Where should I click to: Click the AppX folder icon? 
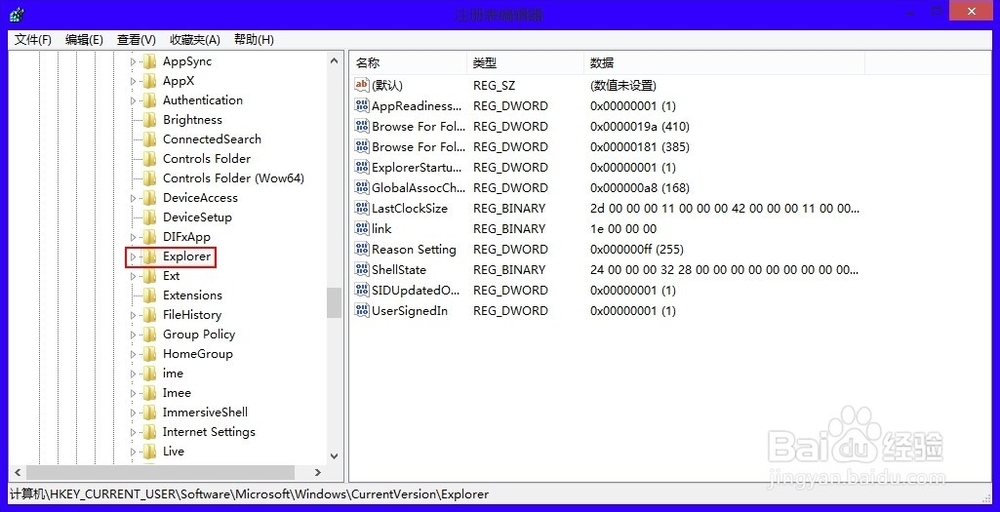(149, 81)
